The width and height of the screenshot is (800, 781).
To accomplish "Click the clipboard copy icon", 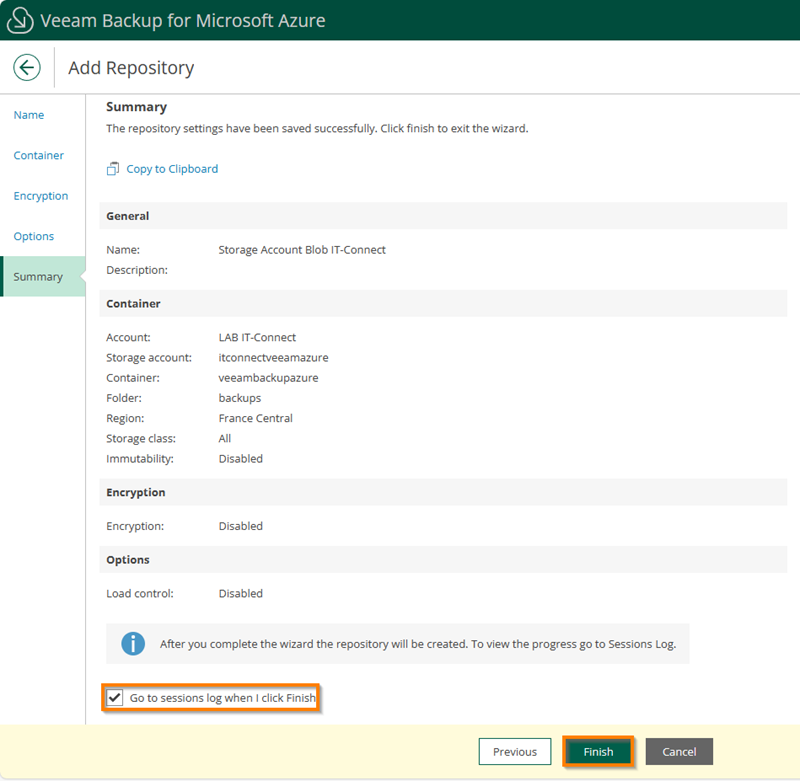I will click(113, 169).
